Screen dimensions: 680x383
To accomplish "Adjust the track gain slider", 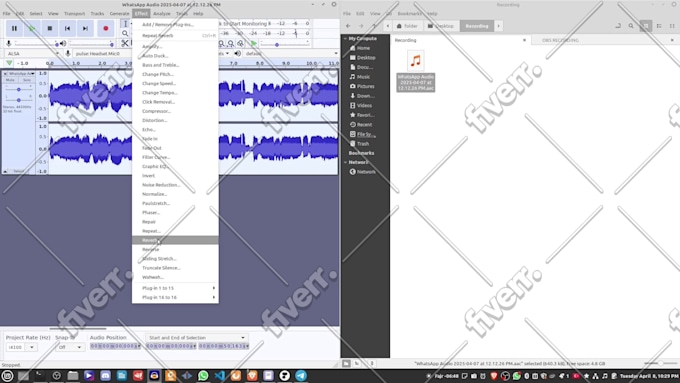I will (18, 89).
